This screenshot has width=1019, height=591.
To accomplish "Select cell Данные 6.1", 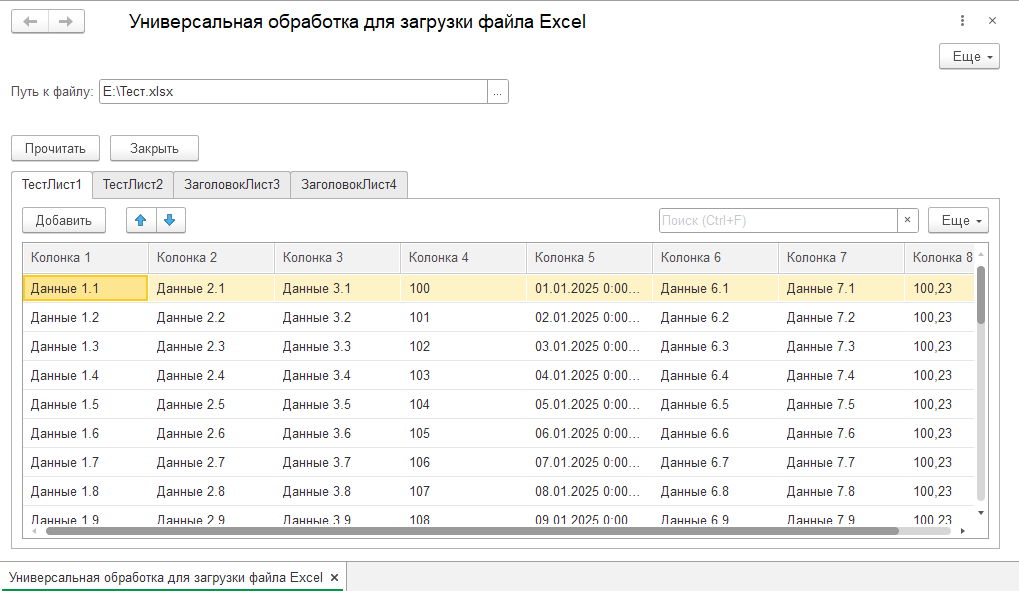I will tap(716, 288).
